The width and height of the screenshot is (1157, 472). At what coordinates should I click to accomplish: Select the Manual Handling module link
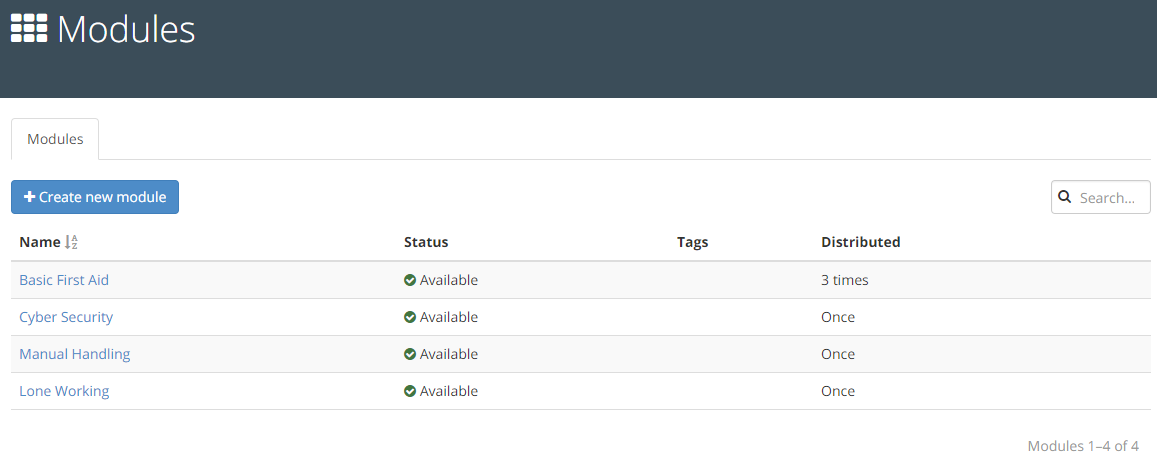(74, 354)
